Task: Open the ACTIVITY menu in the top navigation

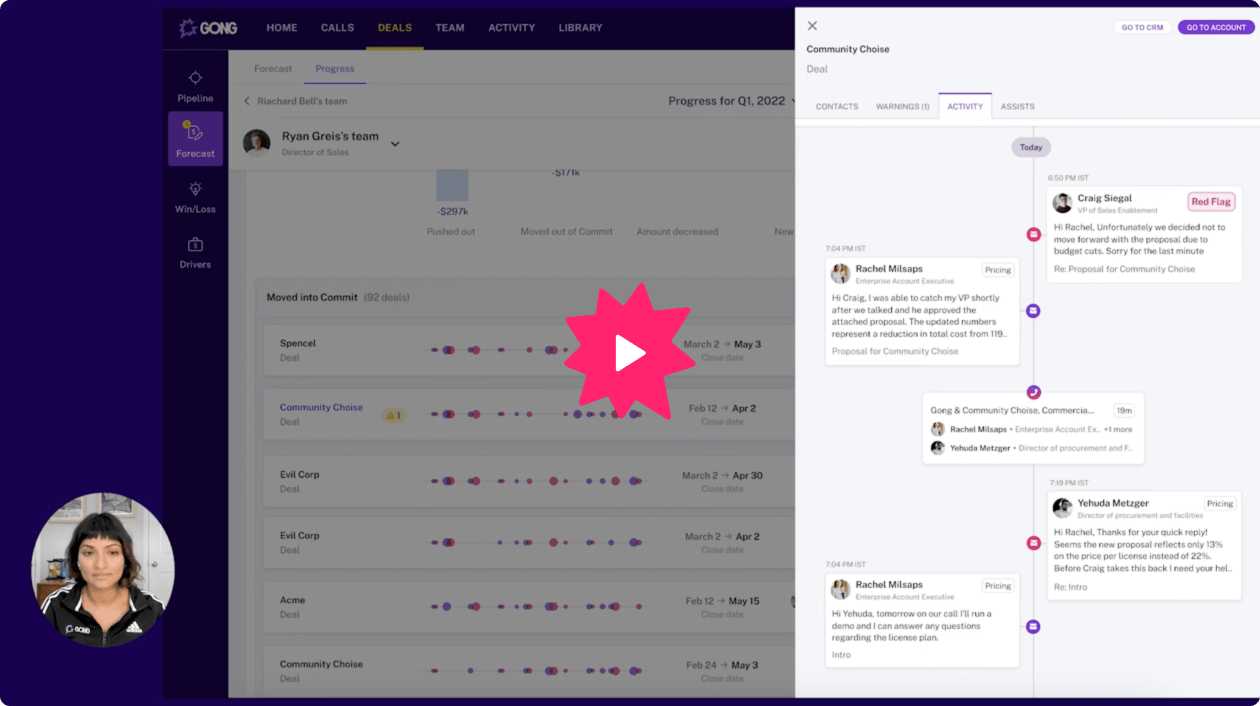Action: [512, 28]
